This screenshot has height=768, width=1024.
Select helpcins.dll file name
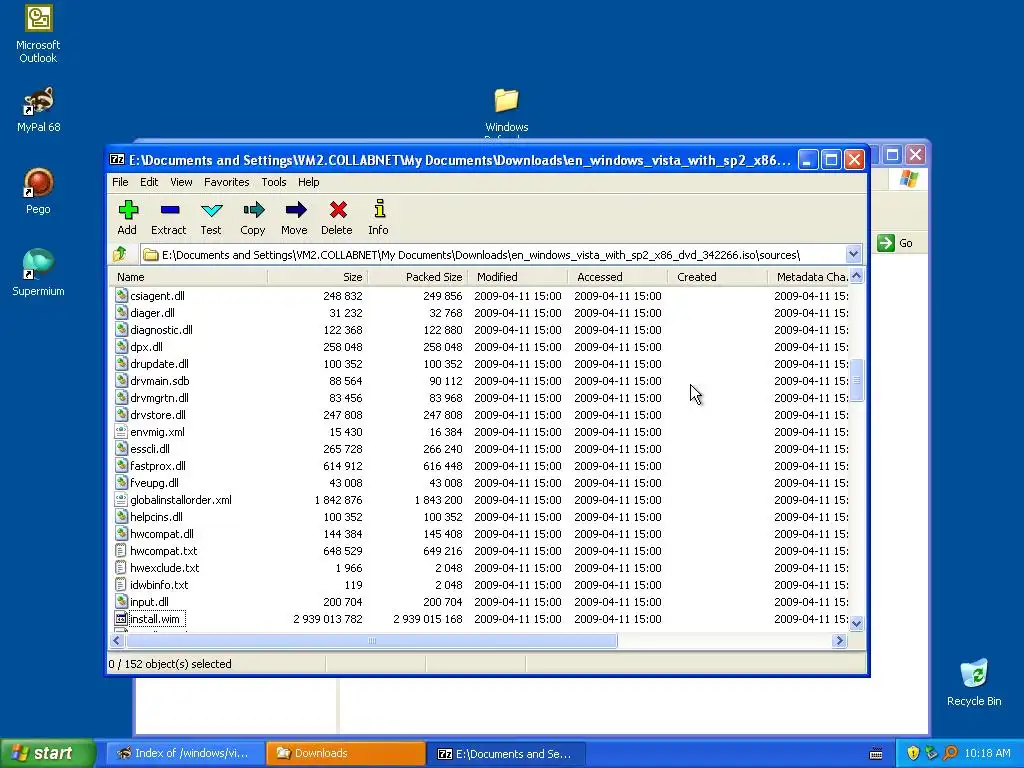tap(156, 517)
